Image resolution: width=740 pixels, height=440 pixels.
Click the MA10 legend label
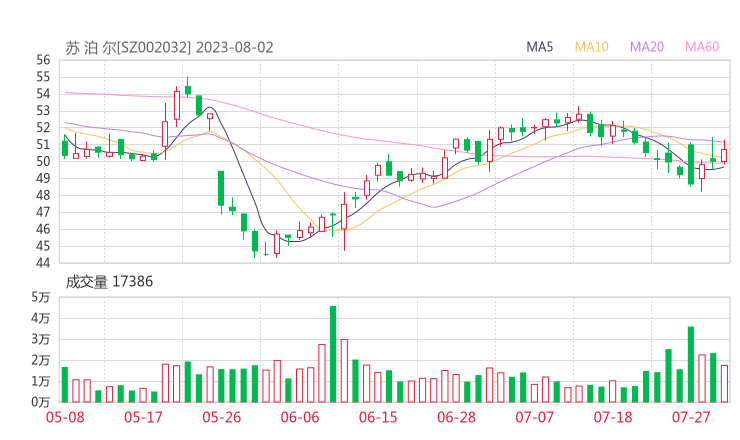(591, 47)
